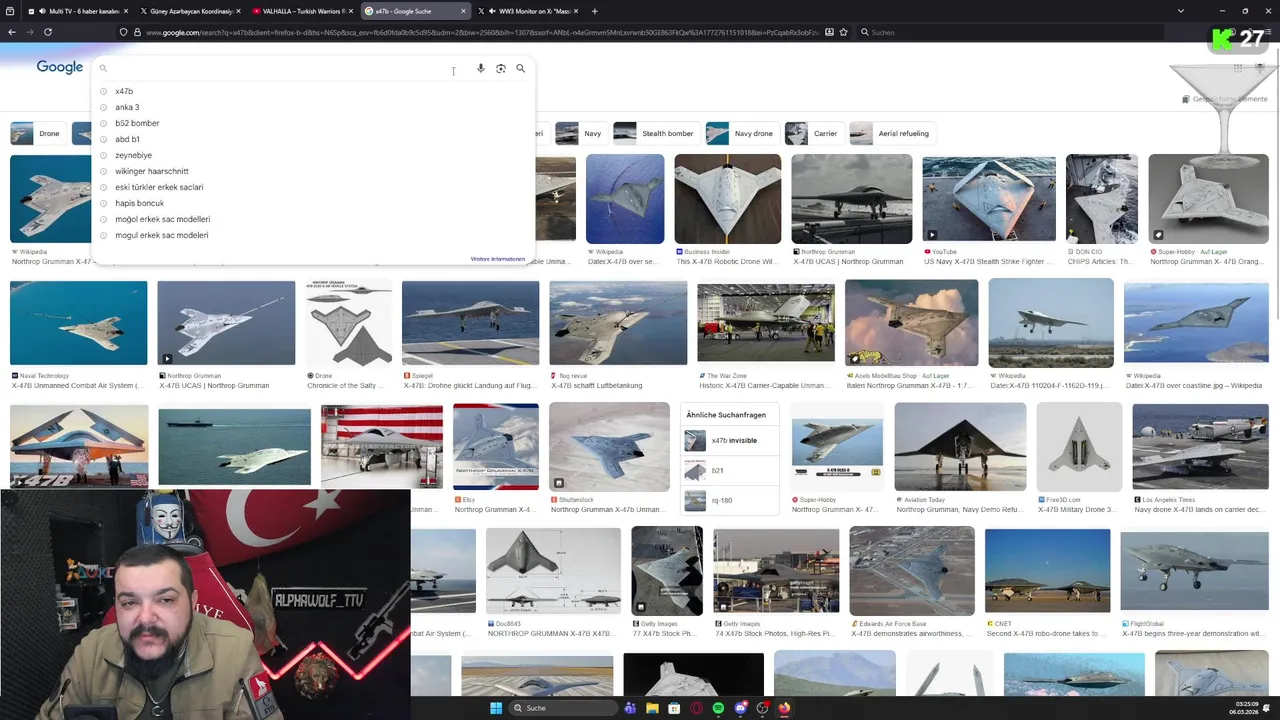
Task: Select the x47b Google Suche tab
Action: [x=414, y=11]
